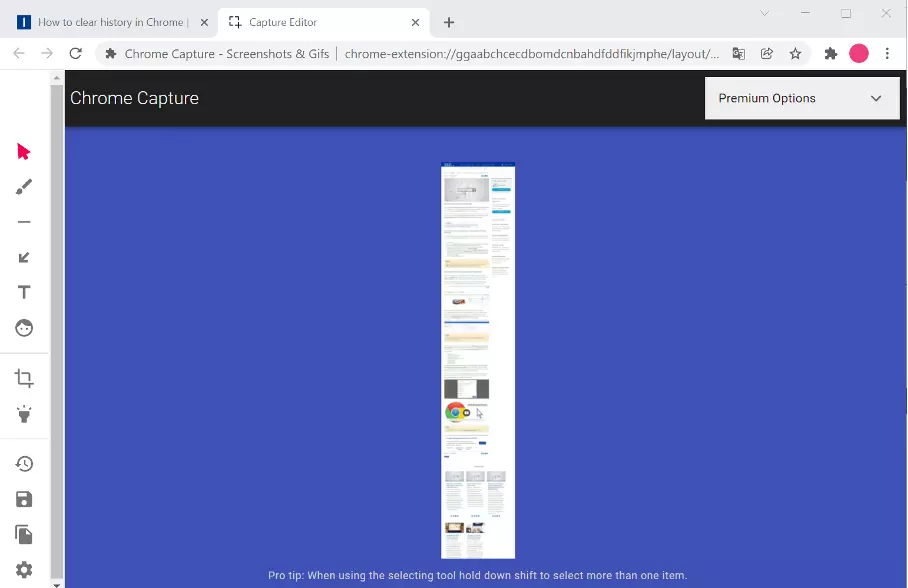Pick the arrow drawing tool
908x588 pixels.
click(x=24, y=257)
